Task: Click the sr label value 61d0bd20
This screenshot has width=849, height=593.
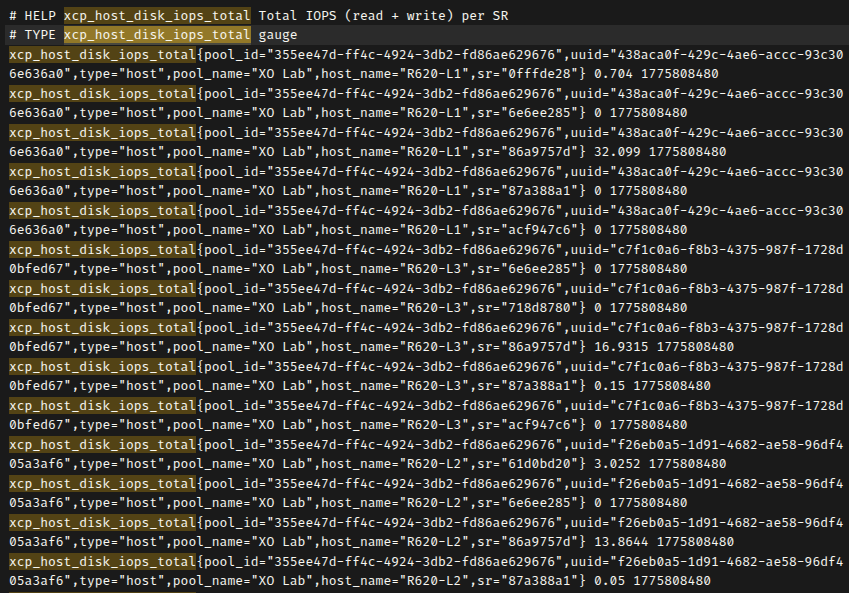Action: point(551,464)
